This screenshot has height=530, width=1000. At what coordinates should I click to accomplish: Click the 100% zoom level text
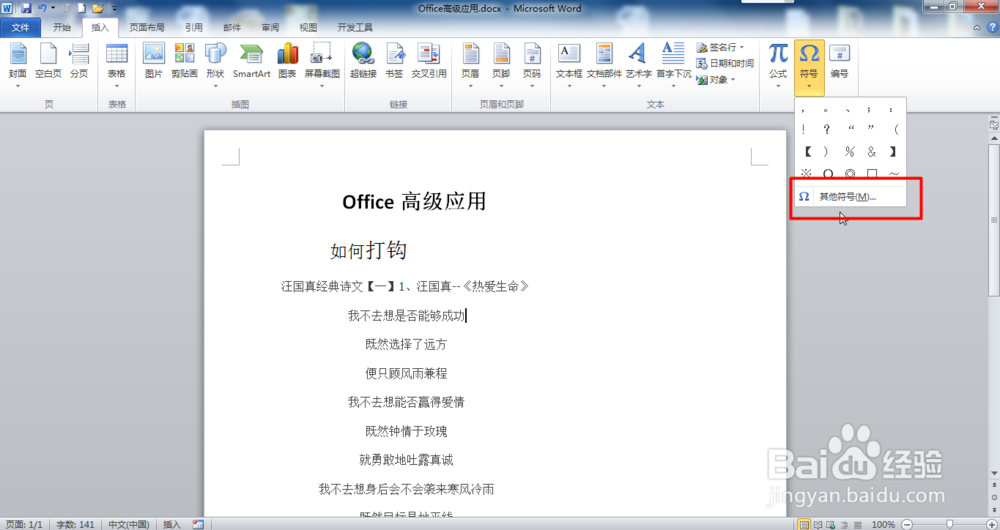click(x=883, y=524)
